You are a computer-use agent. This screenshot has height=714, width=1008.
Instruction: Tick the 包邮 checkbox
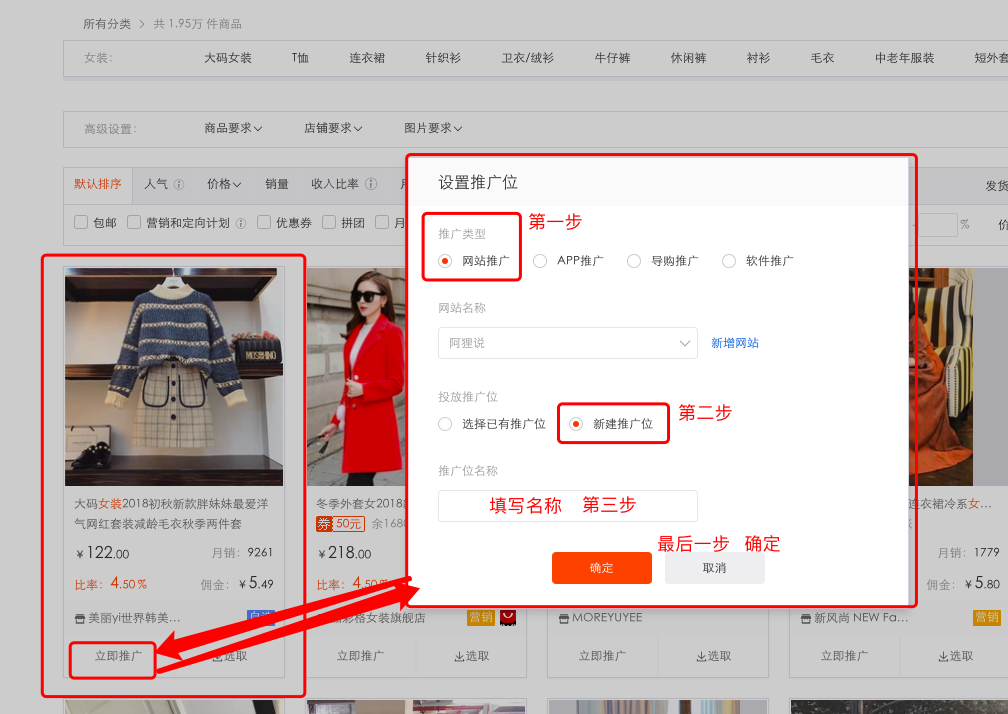pyautogui.click(x=82, y=223)
